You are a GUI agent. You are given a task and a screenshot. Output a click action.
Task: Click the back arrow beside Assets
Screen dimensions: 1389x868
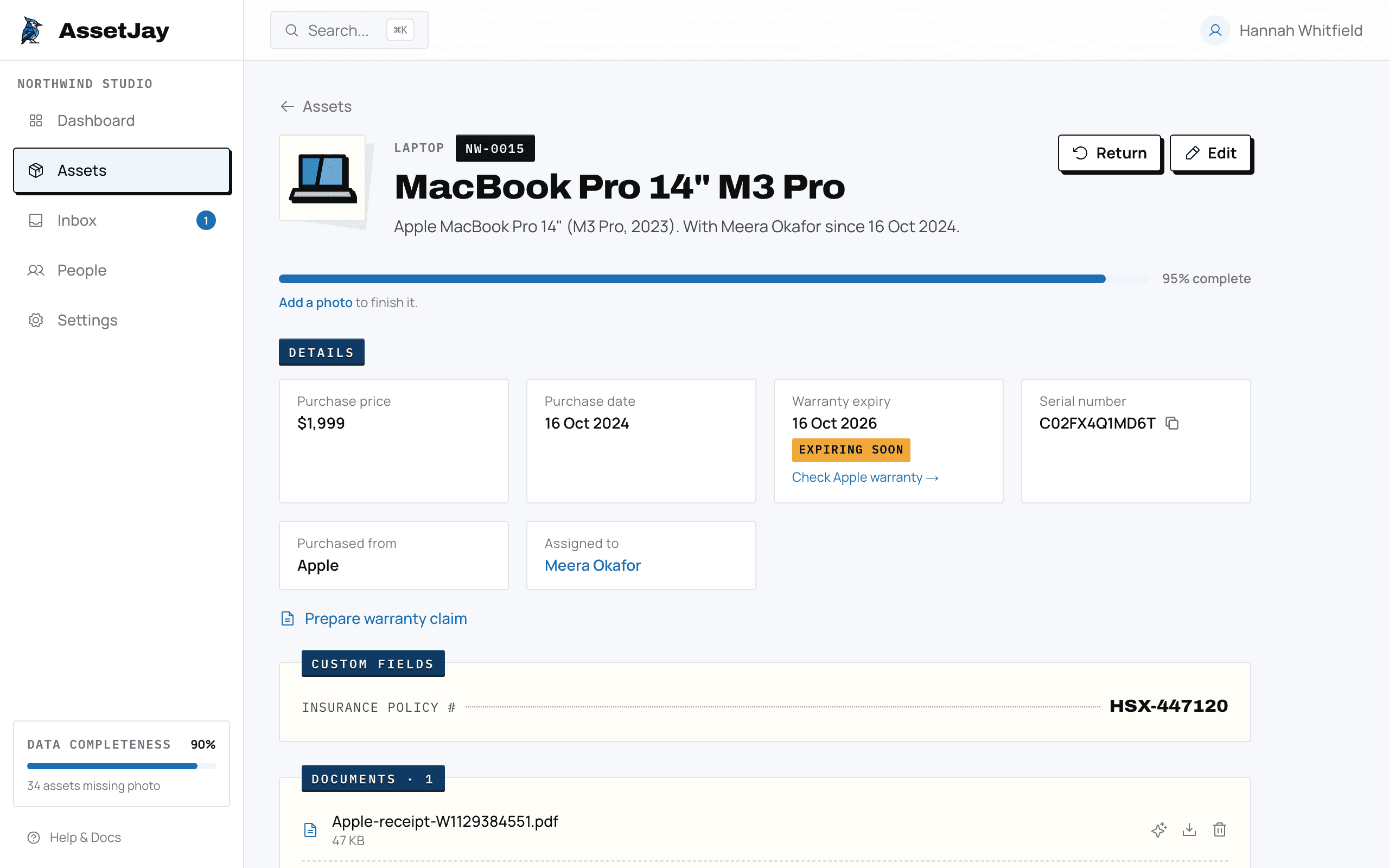287,106
